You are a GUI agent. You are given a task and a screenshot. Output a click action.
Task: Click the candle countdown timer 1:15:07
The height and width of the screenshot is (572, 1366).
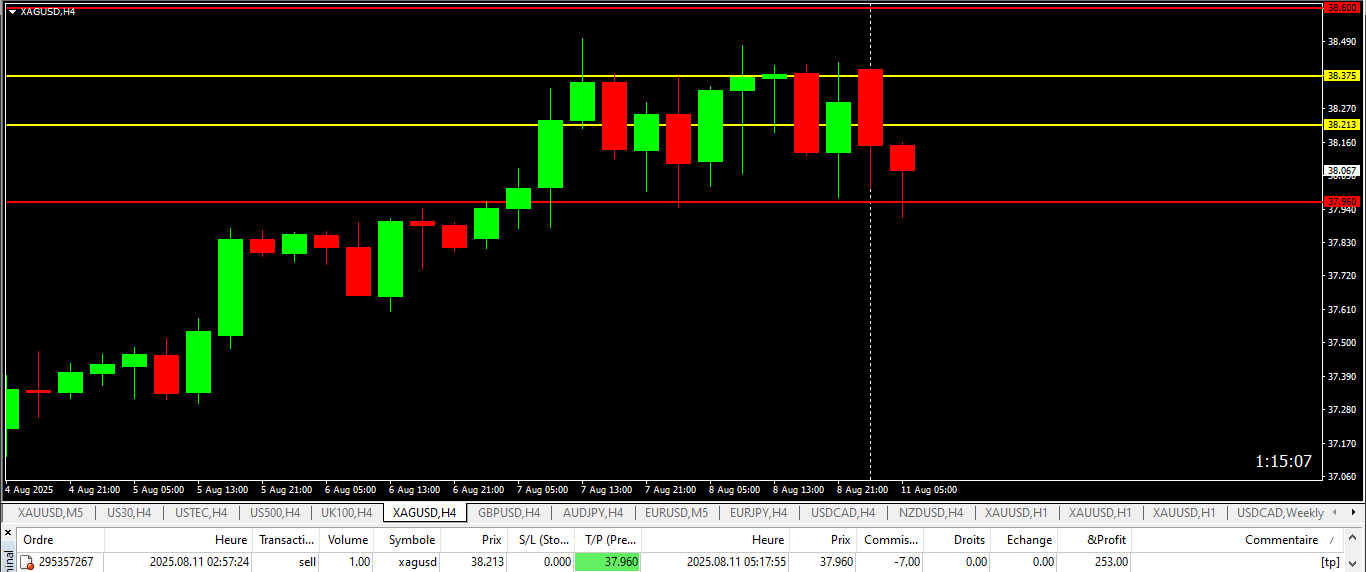(1284, 462)
